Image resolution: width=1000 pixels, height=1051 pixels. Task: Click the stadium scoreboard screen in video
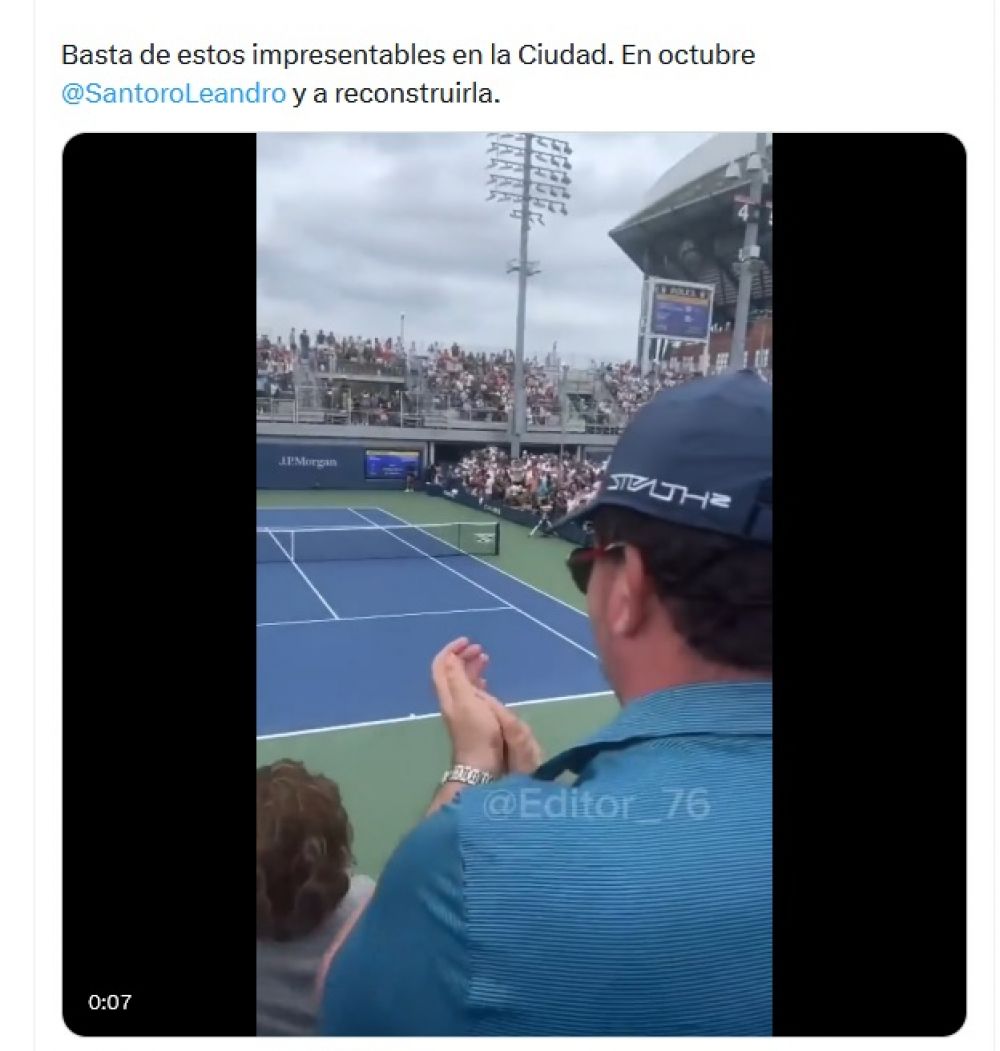(x=680, y=311)
